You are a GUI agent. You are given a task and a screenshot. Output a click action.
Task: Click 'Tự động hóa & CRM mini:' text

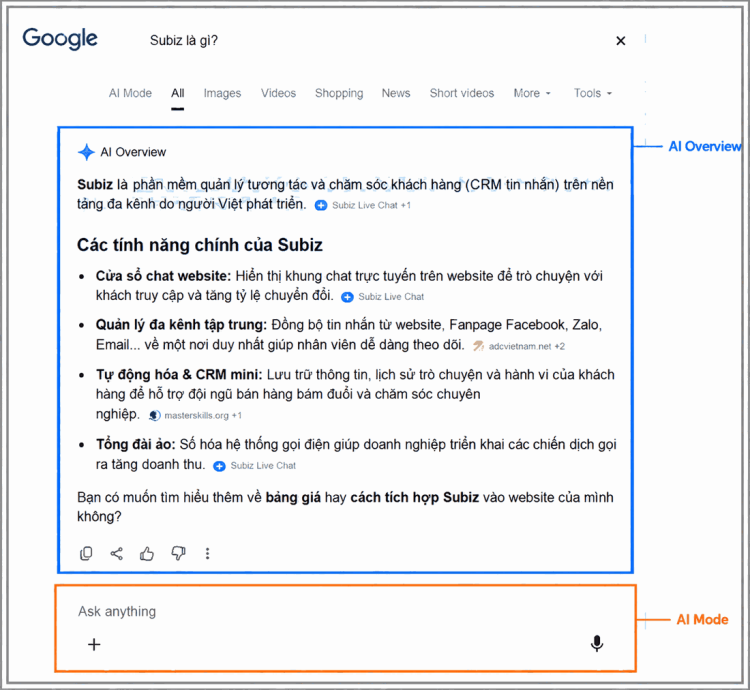pyautogui.click(x=179, y=374)
